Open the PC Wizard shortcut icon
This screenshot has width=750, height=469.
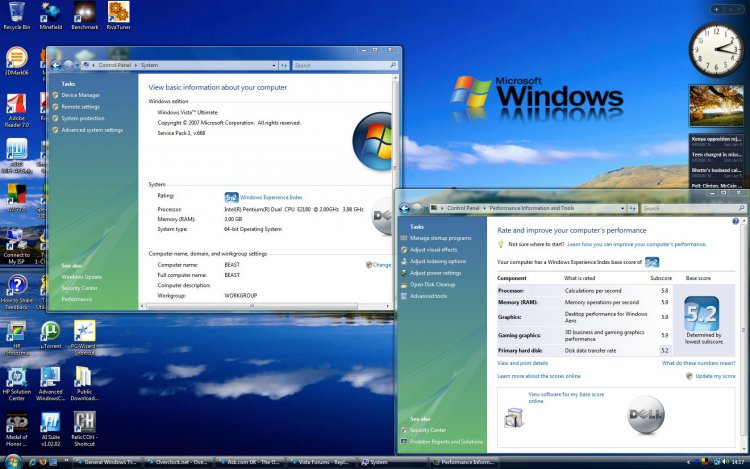tap(84, 338)
